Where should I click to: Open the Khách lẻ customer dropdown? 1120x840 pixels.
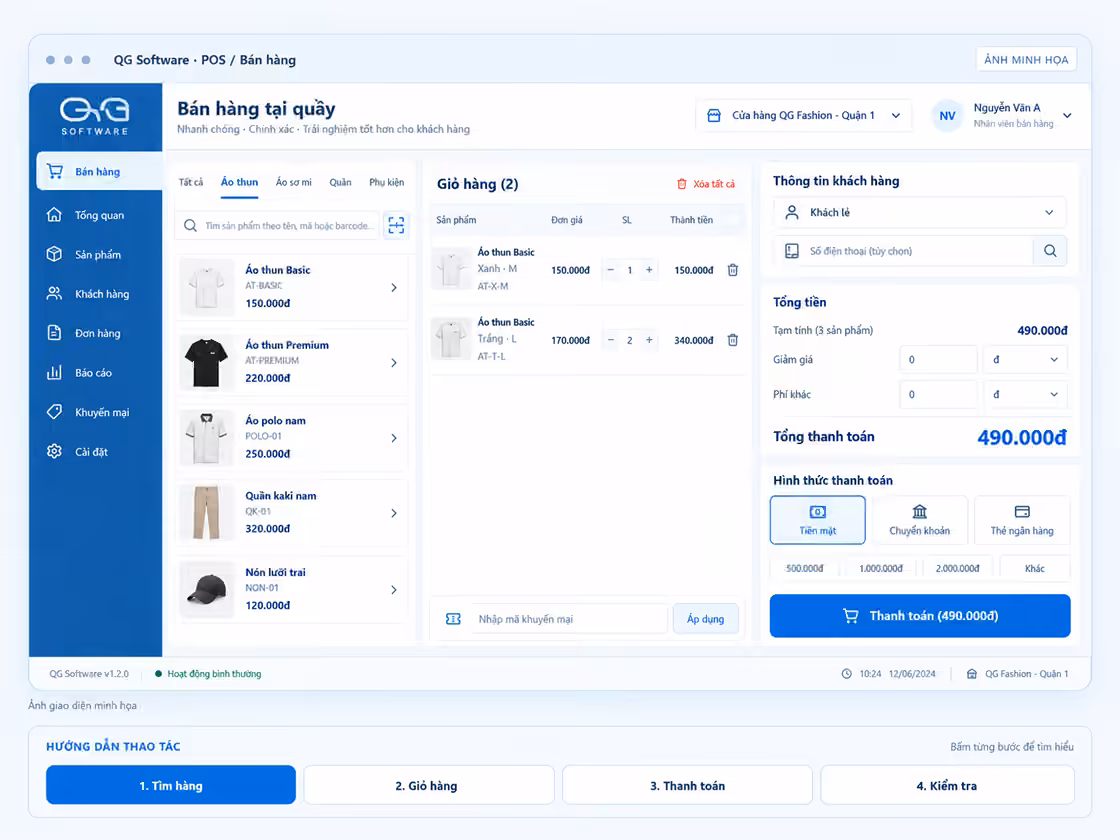coord(920,212)
